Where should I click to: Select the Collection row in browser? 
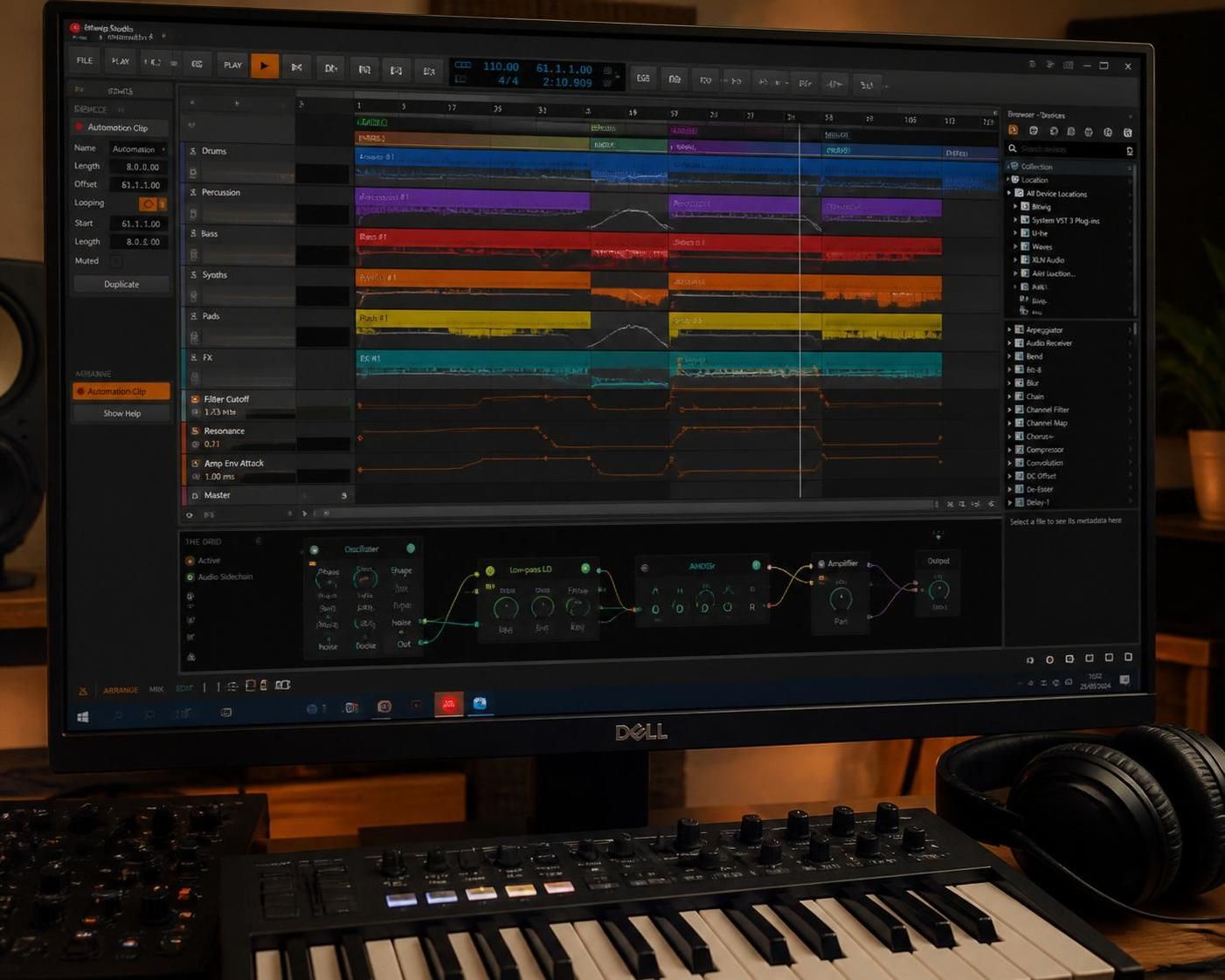[1069, 166]
